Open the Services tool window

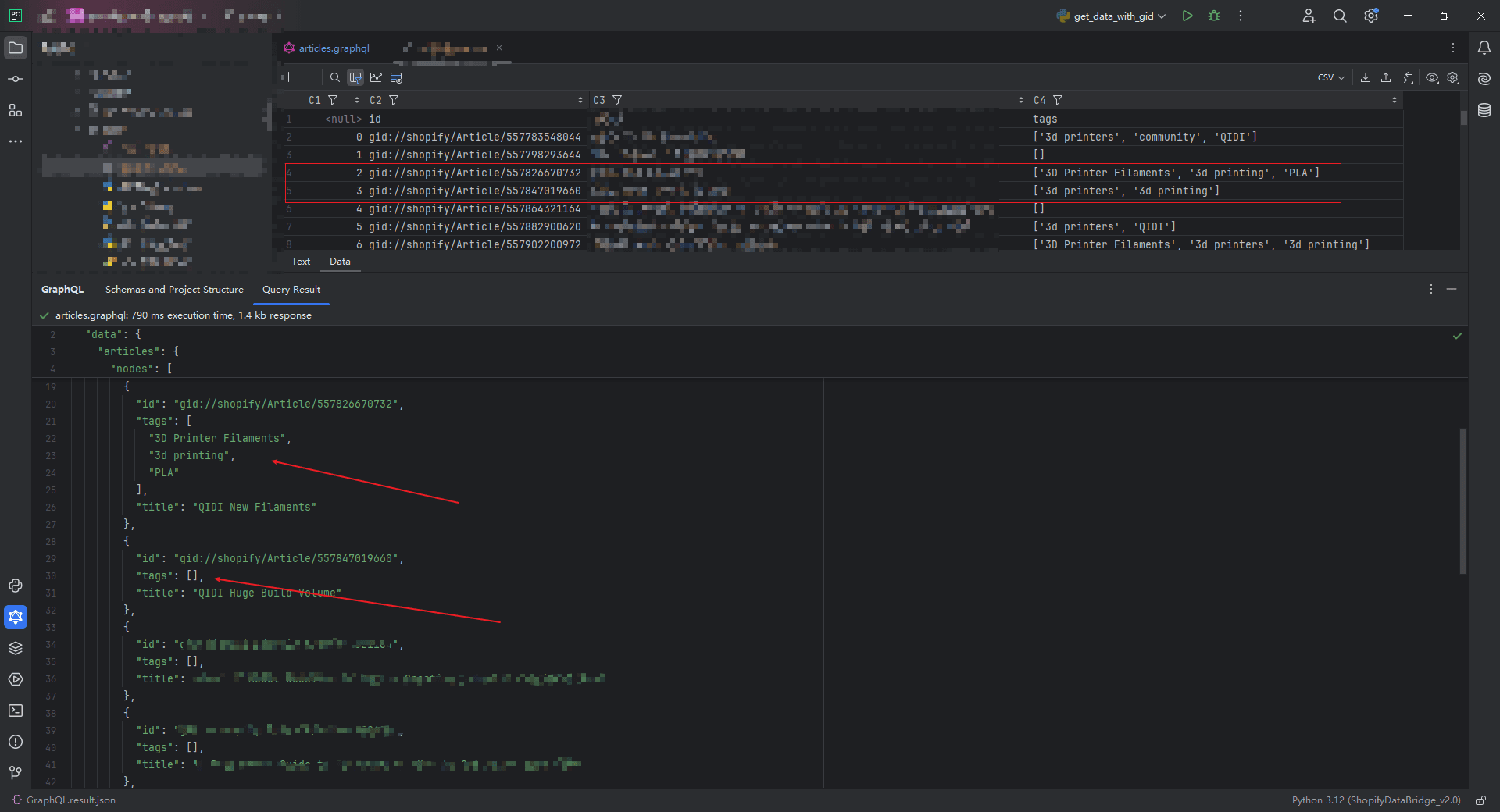[16, 679]
